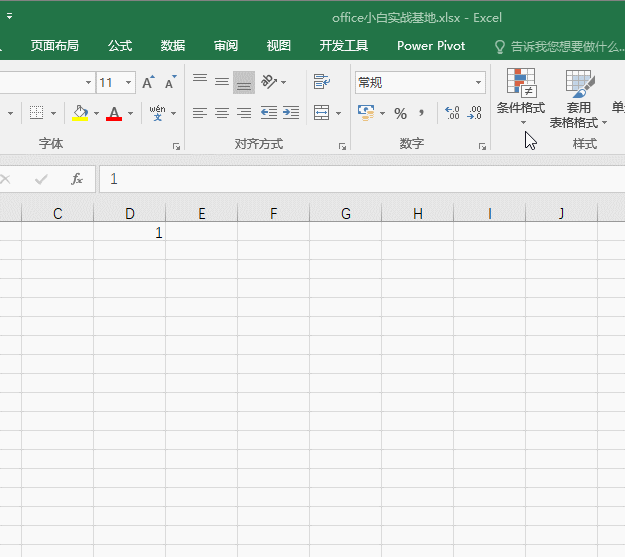Apply accounting number format

366,113
